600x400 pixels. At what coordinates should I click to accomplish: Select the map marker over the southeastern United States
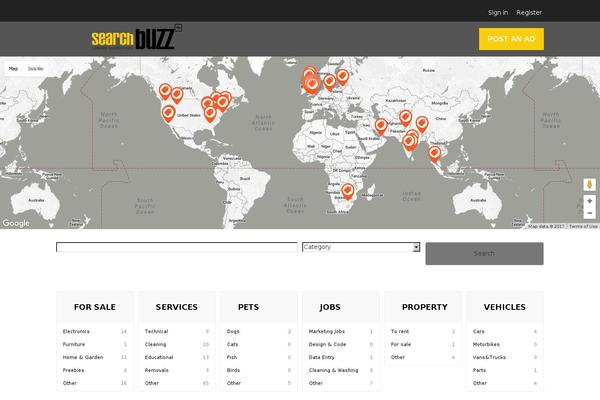click(210, 114)
